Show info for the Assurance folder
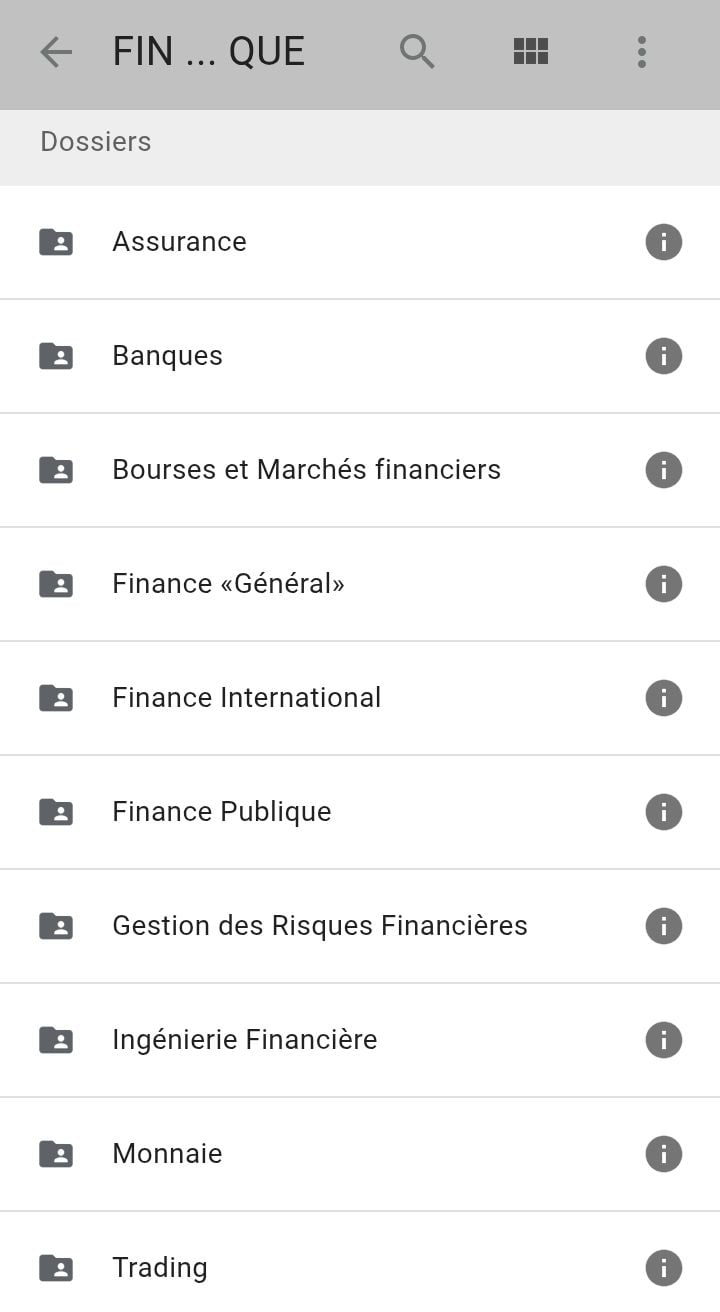720x1312 pixels. pos(664,242)
